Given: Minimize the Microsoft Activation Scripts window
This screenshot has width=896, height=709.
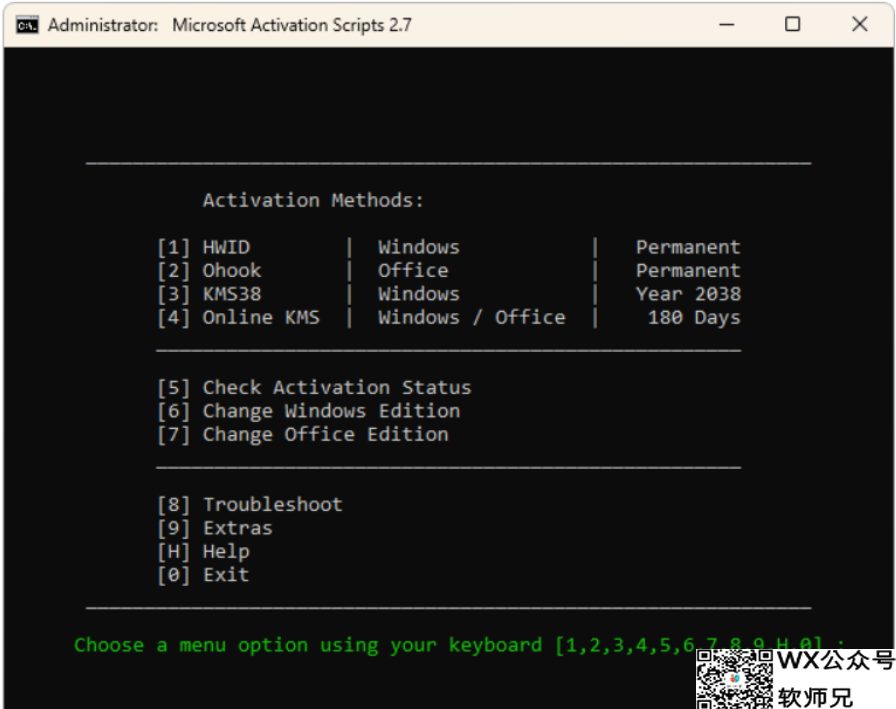Looking at the screenshot, I should (726, 25).
